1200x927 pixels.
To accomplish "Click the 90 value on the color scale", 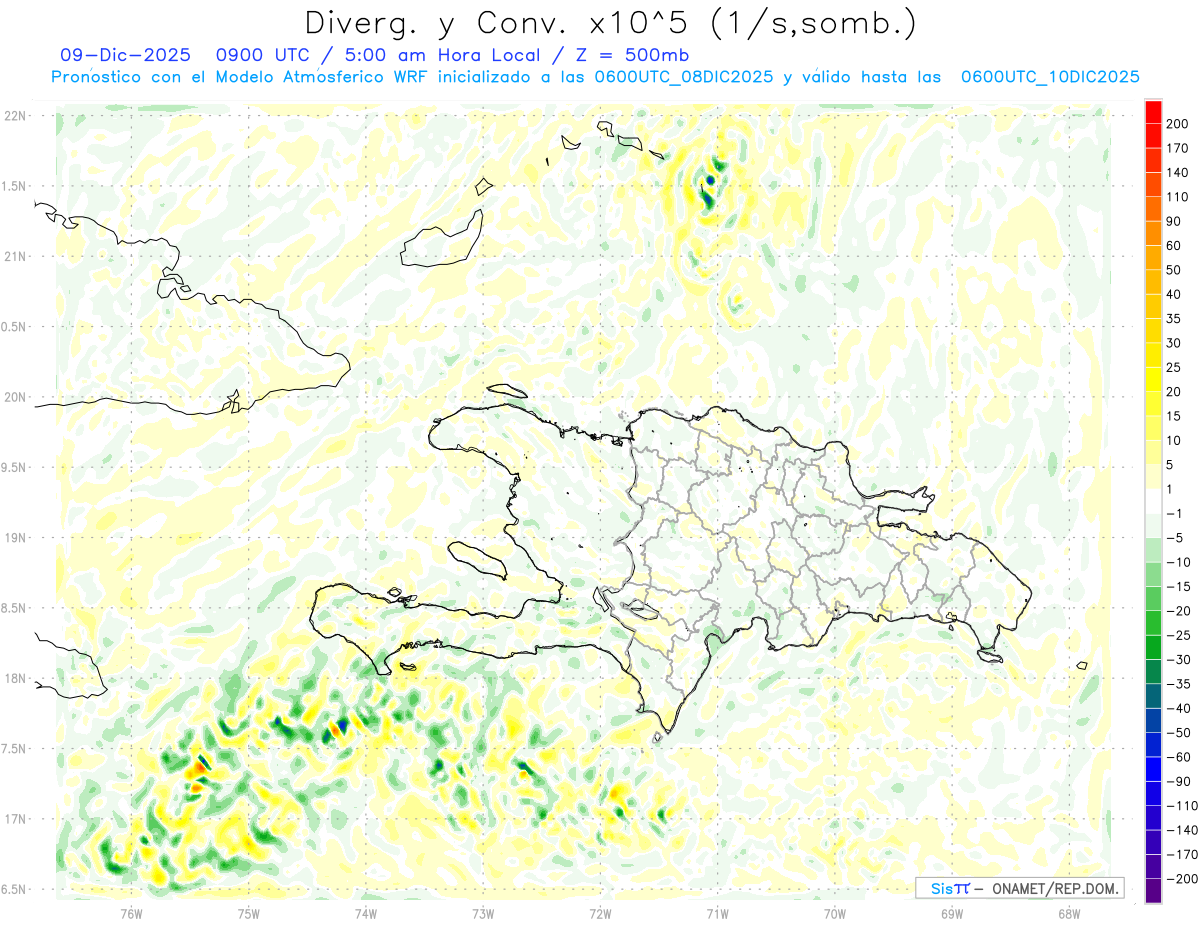I will tap(1174, 221).
